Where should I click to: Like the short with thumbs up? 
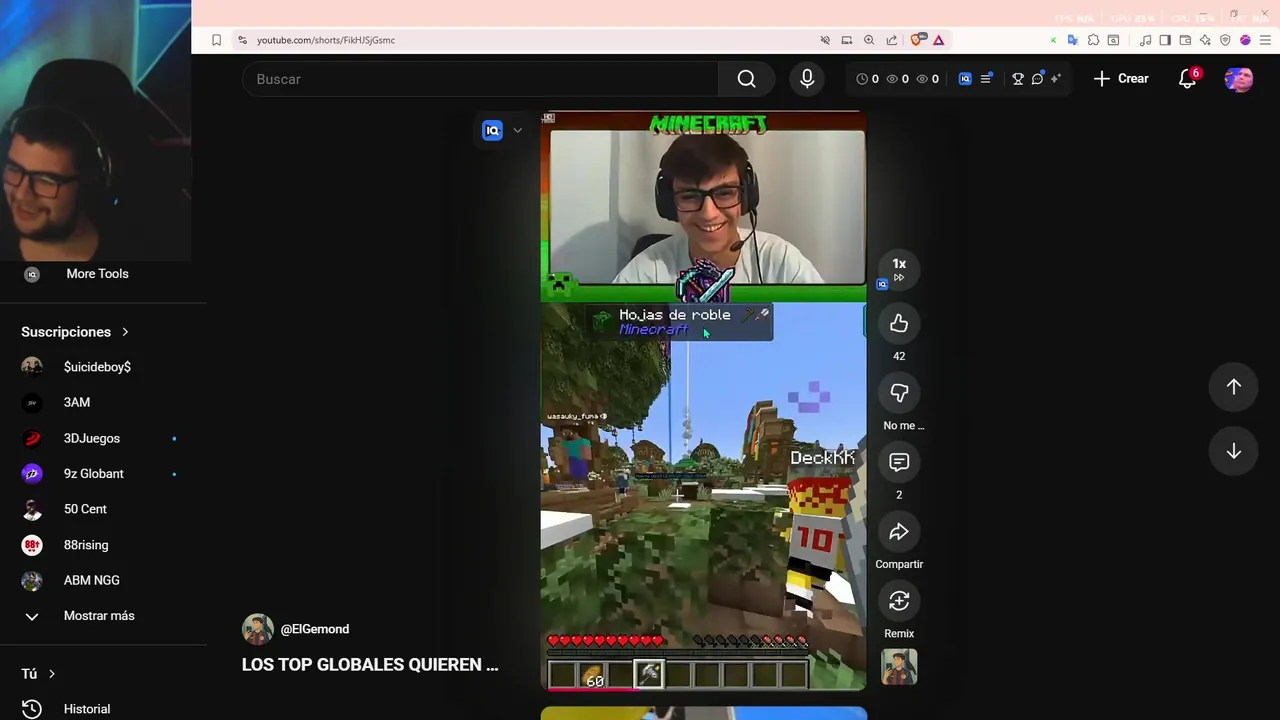[x=899, y=323]
